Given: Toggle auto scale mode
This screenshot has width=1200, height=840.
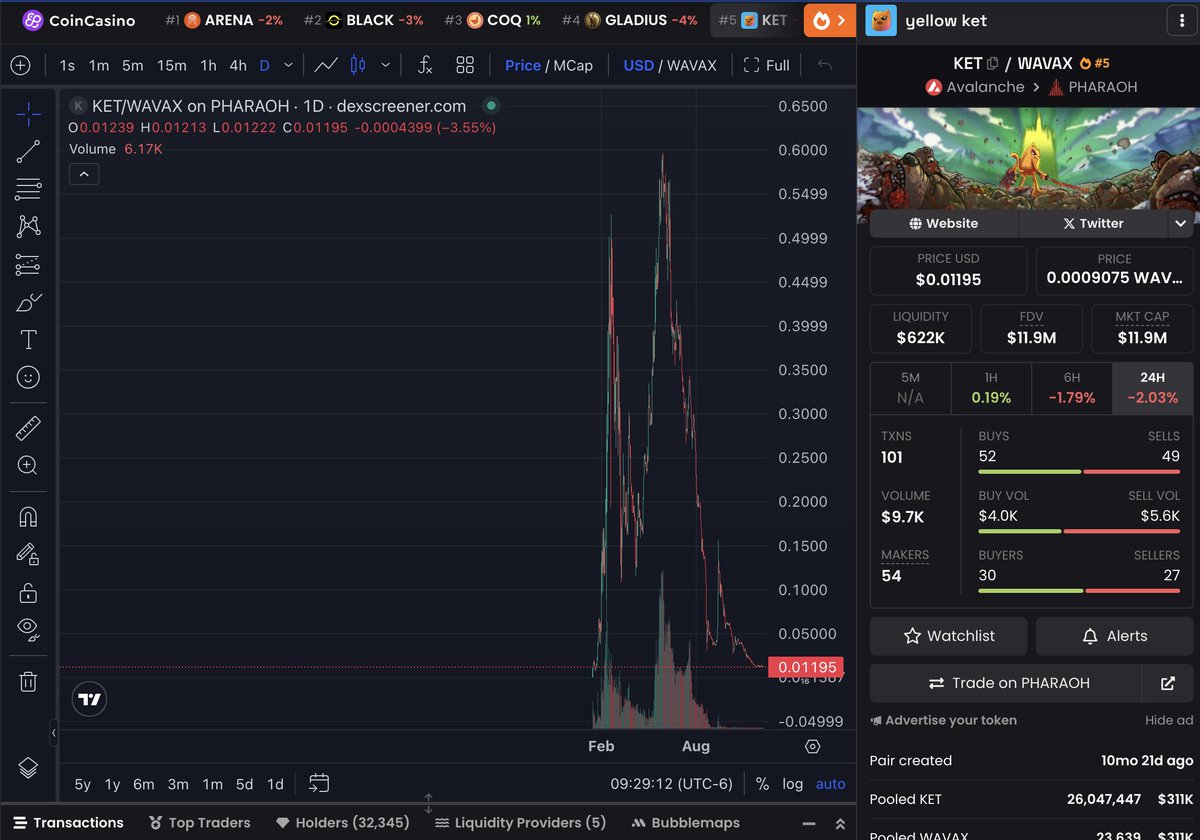Looking at the screenshot, I should tap(830, 784).
